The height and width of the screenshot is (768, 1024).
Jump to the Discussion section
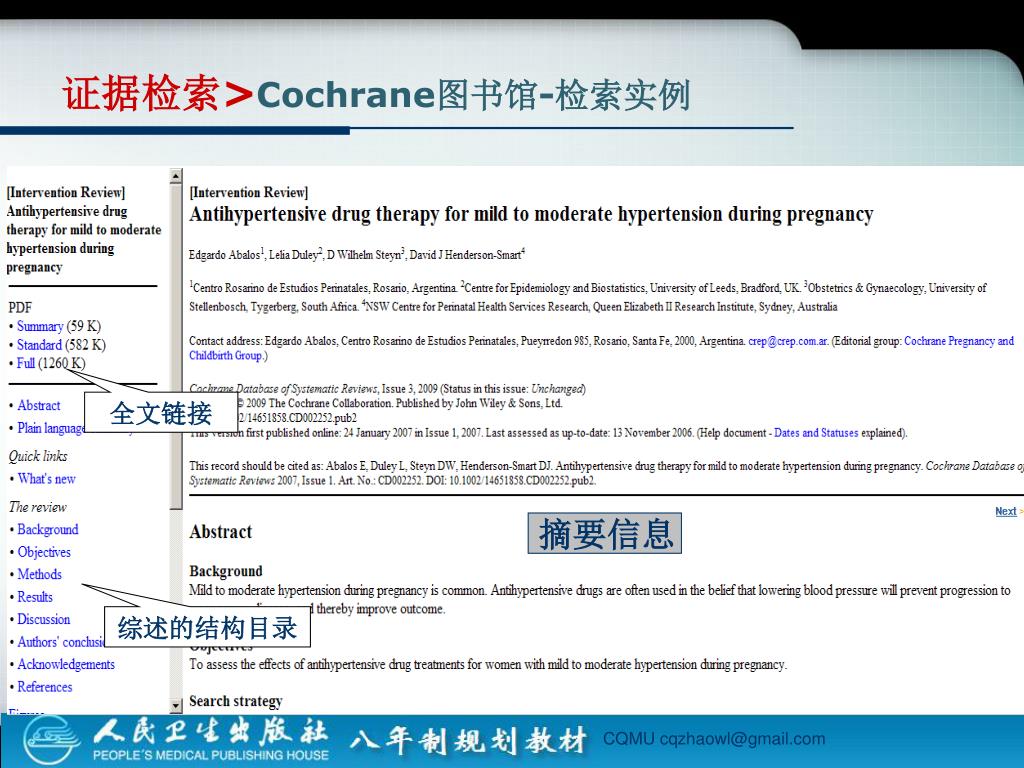pos(43,619)
